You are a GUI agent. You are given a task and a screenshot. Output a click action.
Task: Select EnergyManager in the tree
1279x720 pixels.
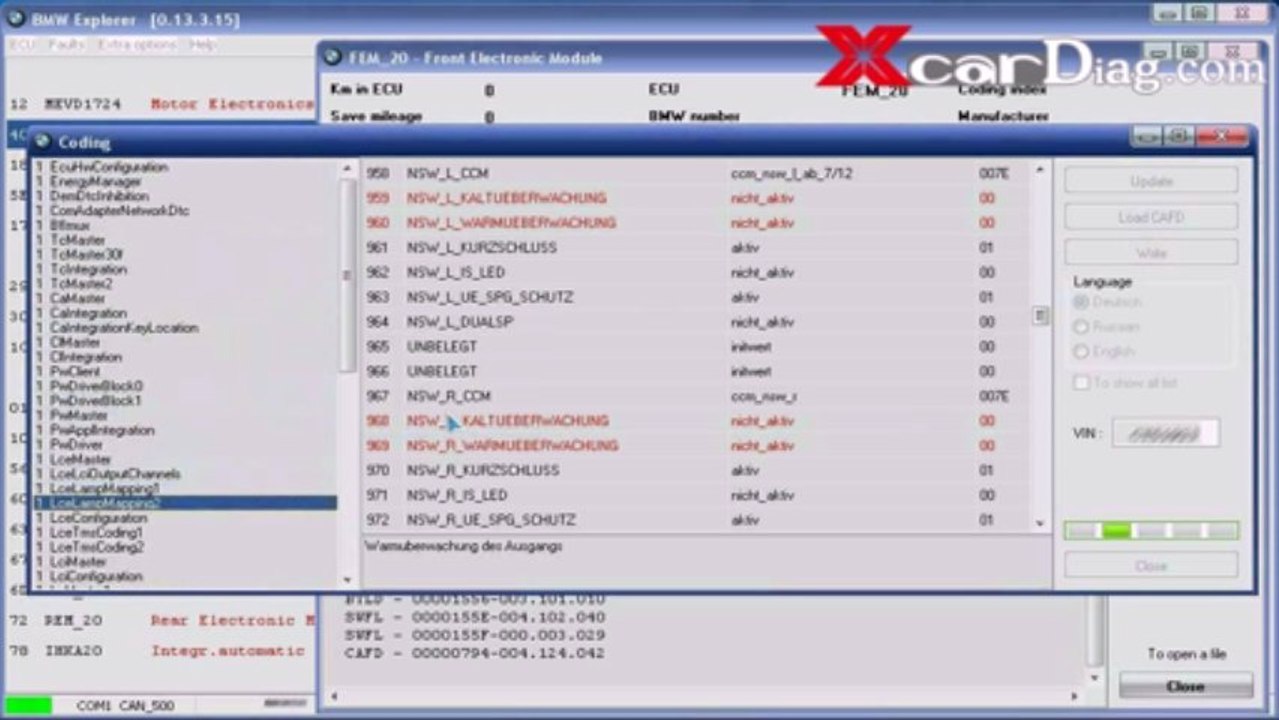95,182
